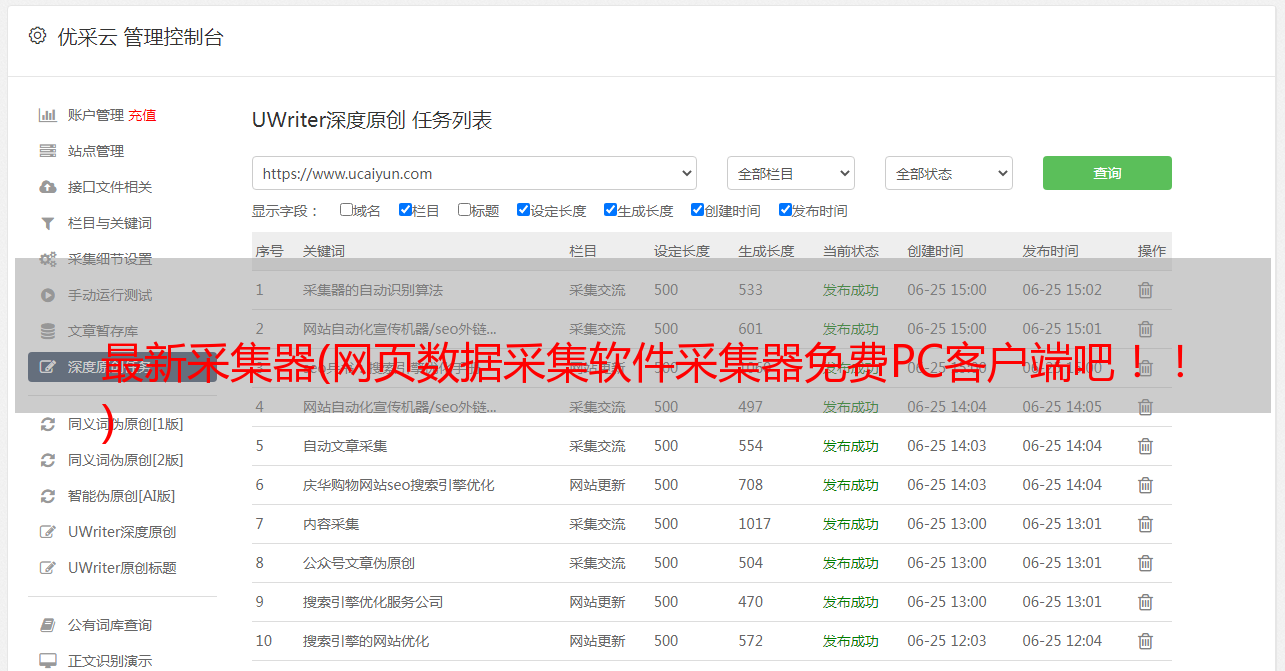Click the refresh icon beside 智能伪原创[AI版]
Viewport: 1285px width, 671px height.
pyautogui.click(x=47, y=496)
